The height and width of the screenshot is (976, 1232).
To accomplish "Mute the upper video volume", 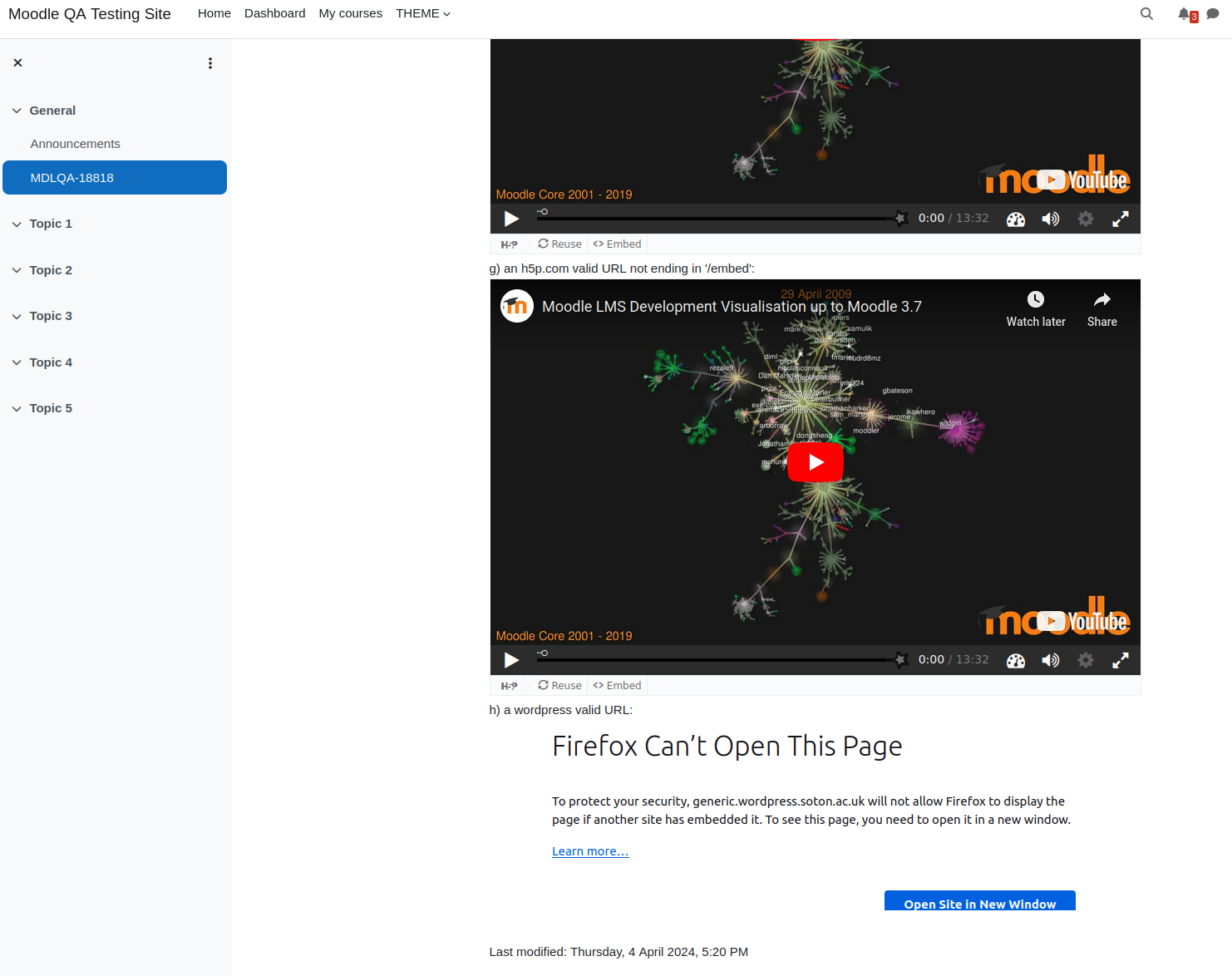I will 1051,219.
